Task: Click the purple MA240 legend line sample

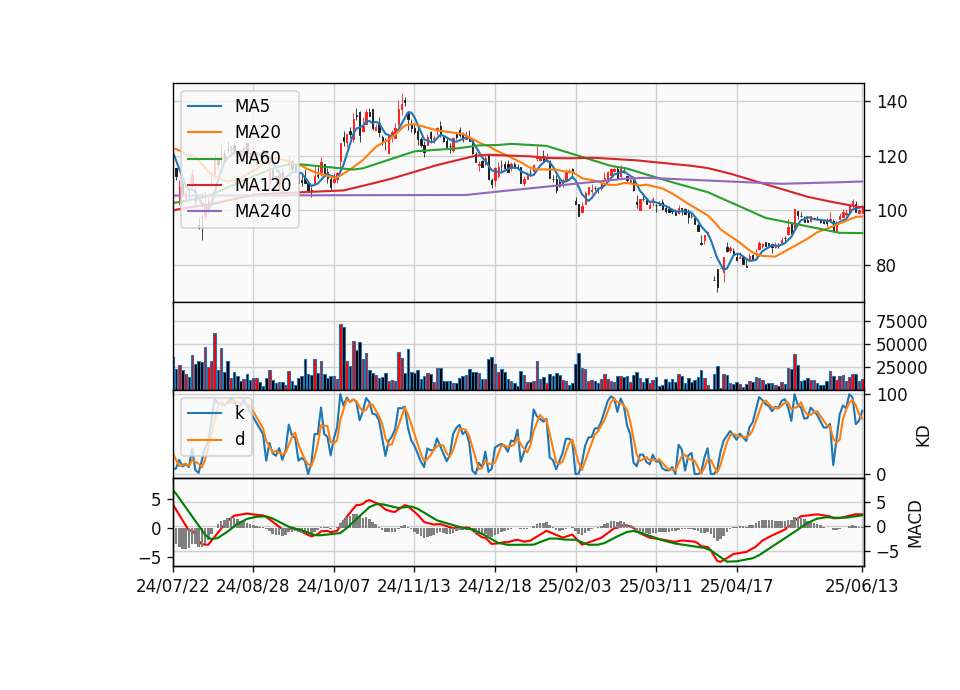Action: [x=204, y=211]
